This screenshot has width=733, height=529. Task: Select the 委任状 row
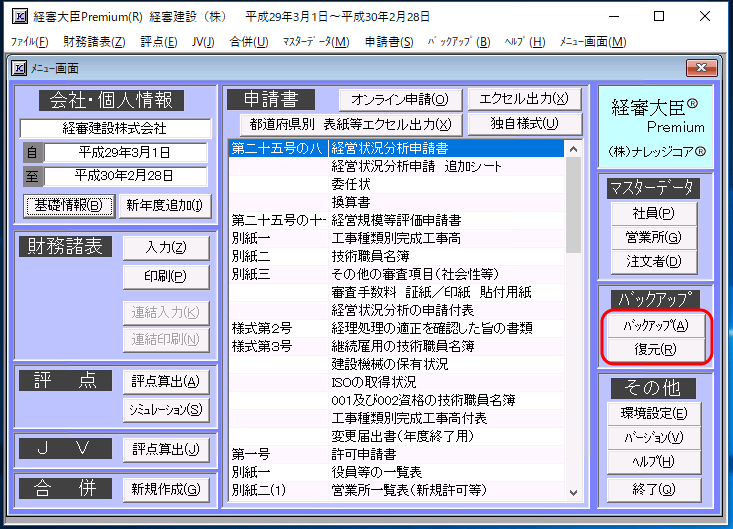tap(396, 185)
